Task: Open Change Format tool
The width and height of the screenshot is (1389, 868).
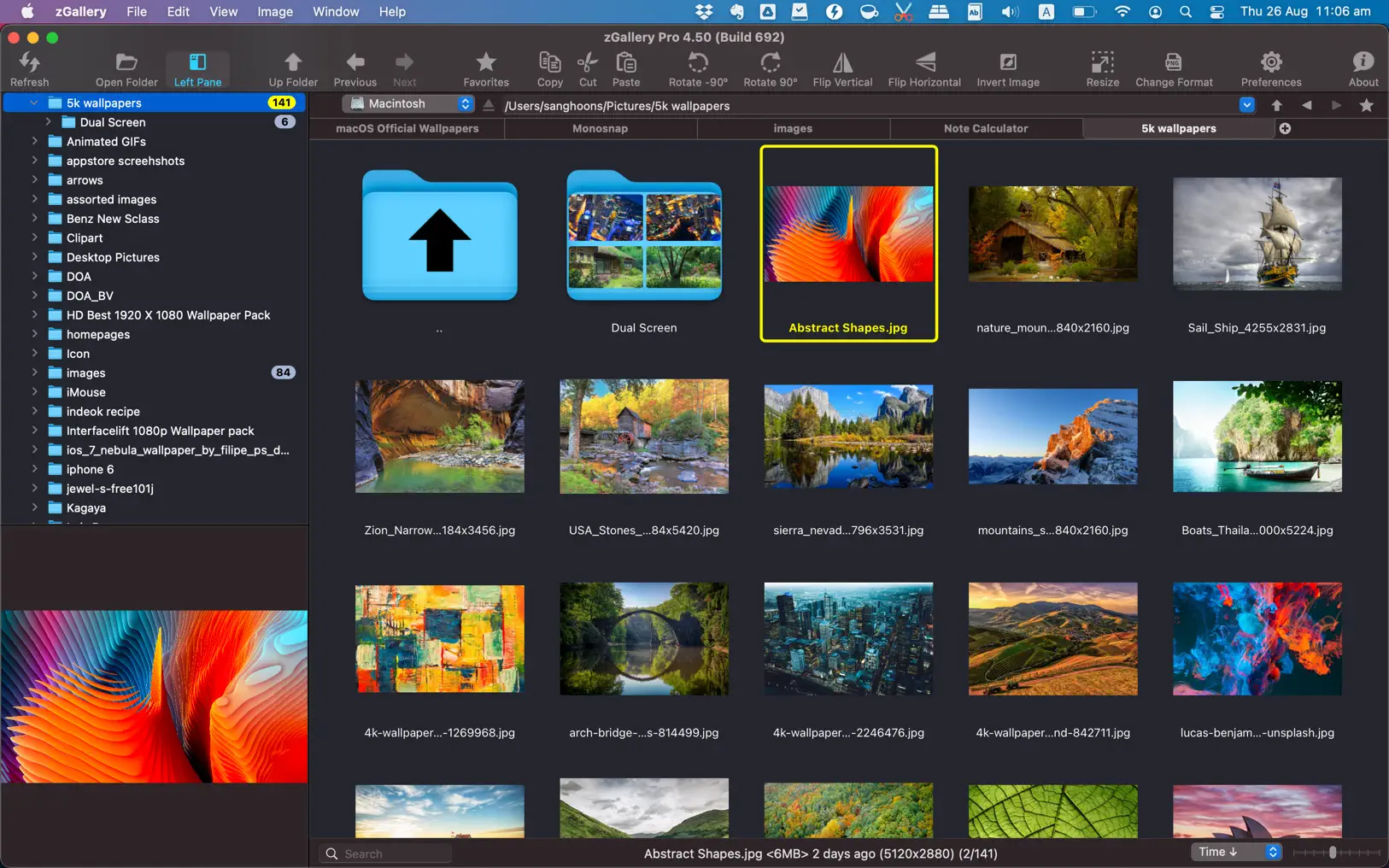Action: (1174, 68)
